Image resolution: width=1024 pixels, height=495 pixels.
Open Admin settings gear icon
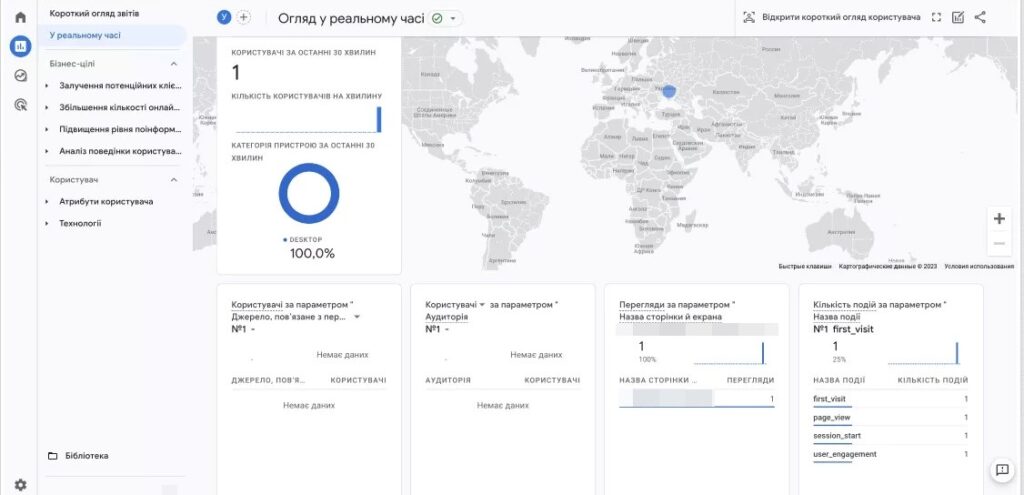[x=20, y=485]
